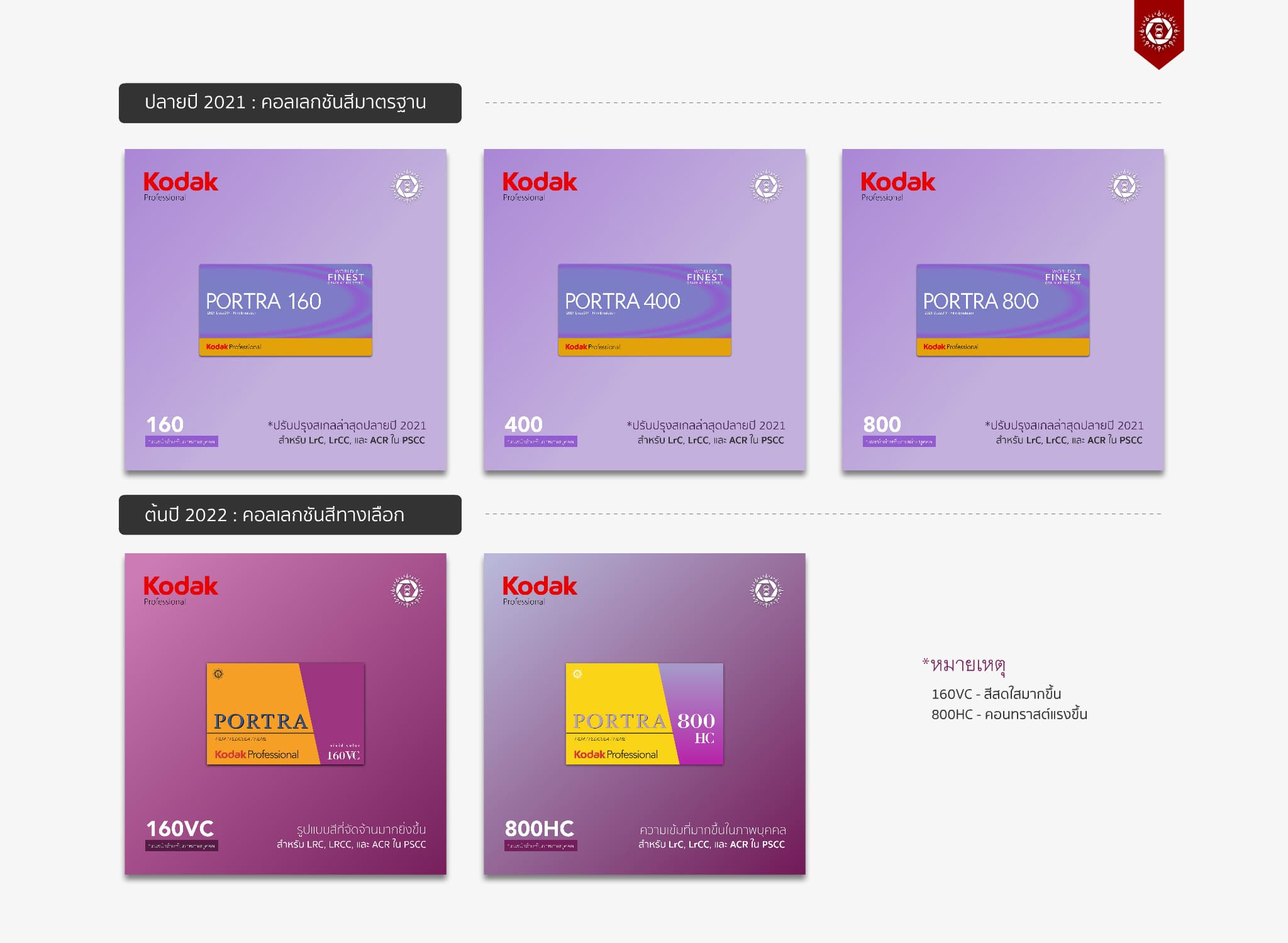Select the yellow PORTRA 800 HC film box

[645, 714]
